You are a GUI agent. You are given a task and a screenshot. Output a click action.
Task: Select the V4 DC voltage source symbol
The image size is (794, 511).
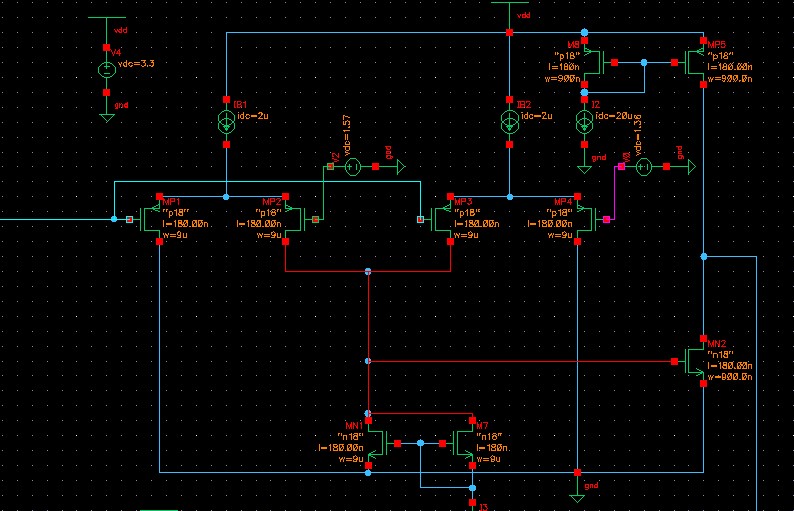pos(107,70)
